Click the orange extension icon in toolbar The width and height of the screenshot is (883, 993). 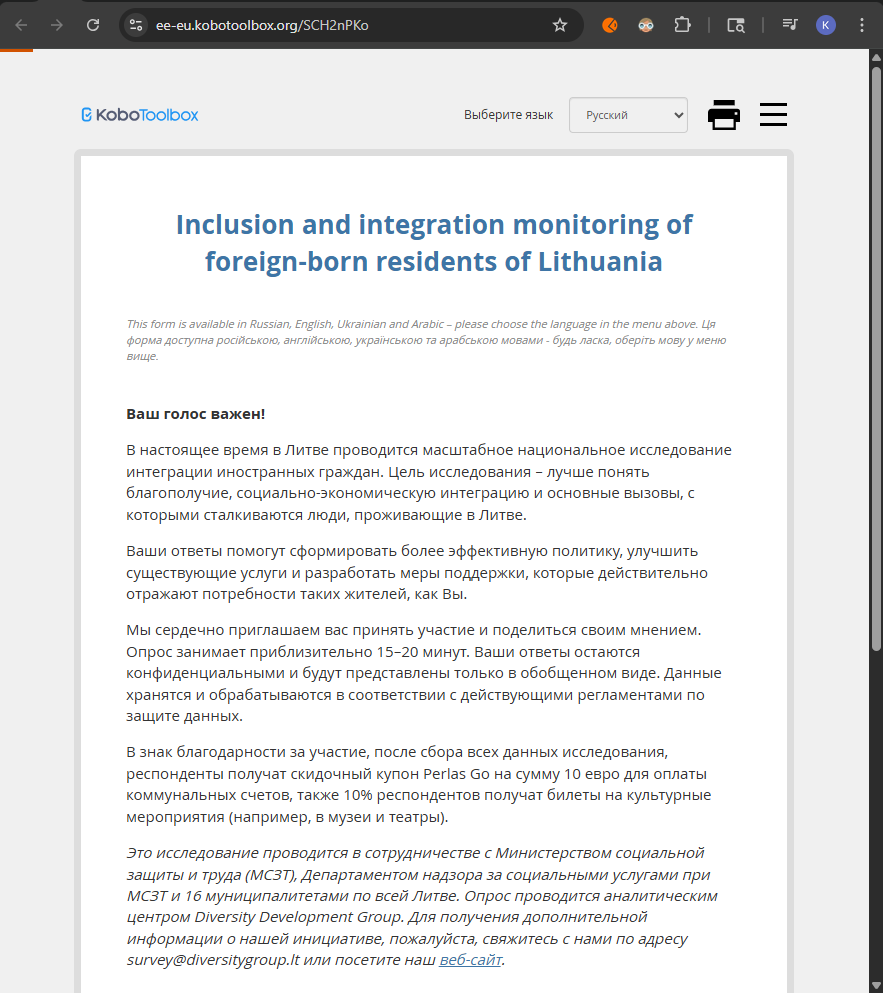610,25
